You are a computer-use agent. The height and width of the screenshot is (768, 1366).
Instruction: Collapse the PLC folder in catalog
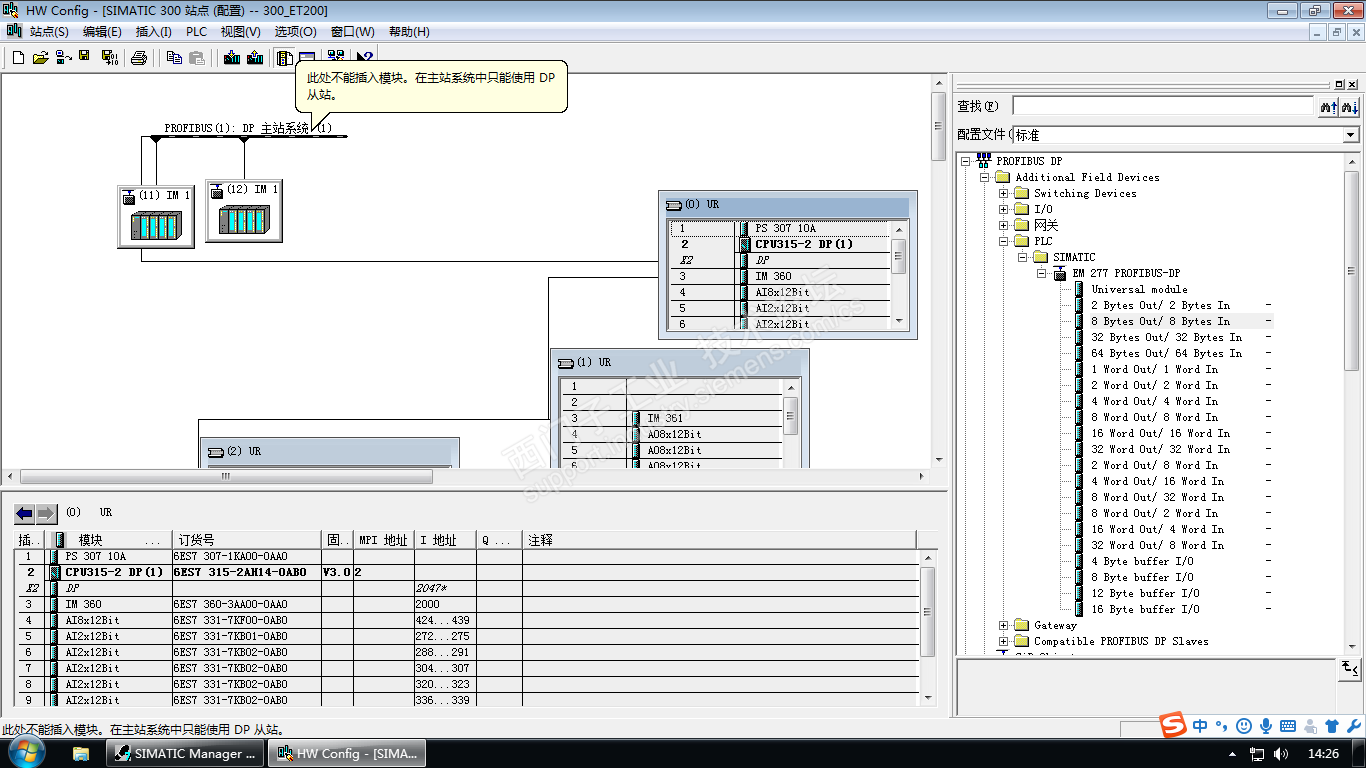1004,241
